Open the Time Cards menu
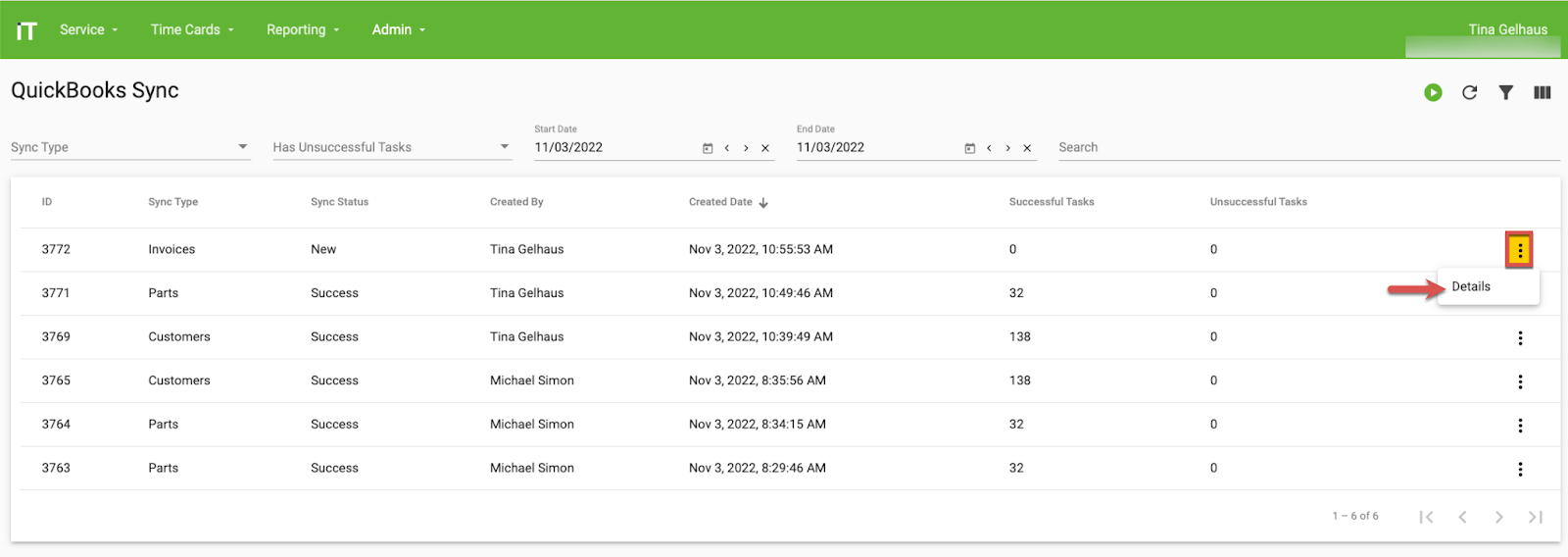 pyautogui.click(x=192, y=29)
